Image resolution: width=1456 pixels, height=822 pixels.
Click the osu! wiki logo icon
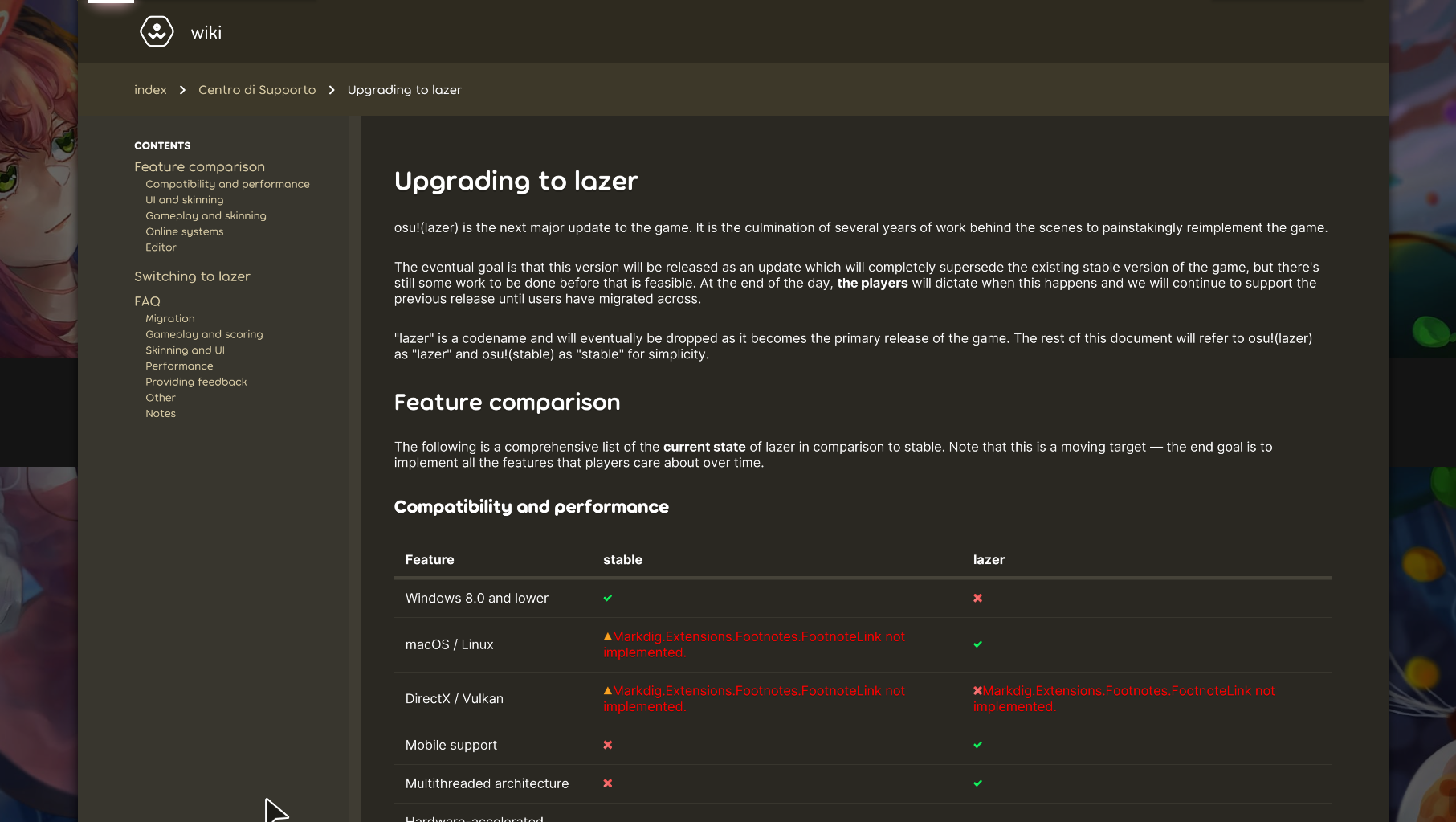coord(157,31)
